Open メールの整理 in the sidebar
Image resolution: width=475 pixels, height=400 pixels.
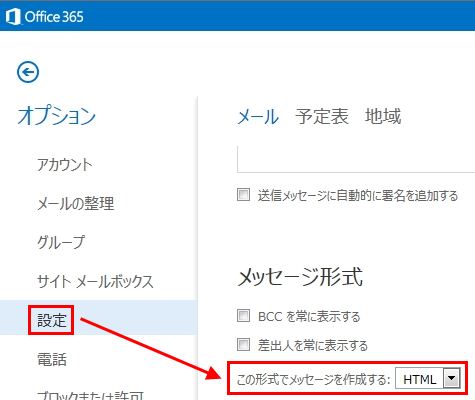pyautogui.click(x=76, y=203)
